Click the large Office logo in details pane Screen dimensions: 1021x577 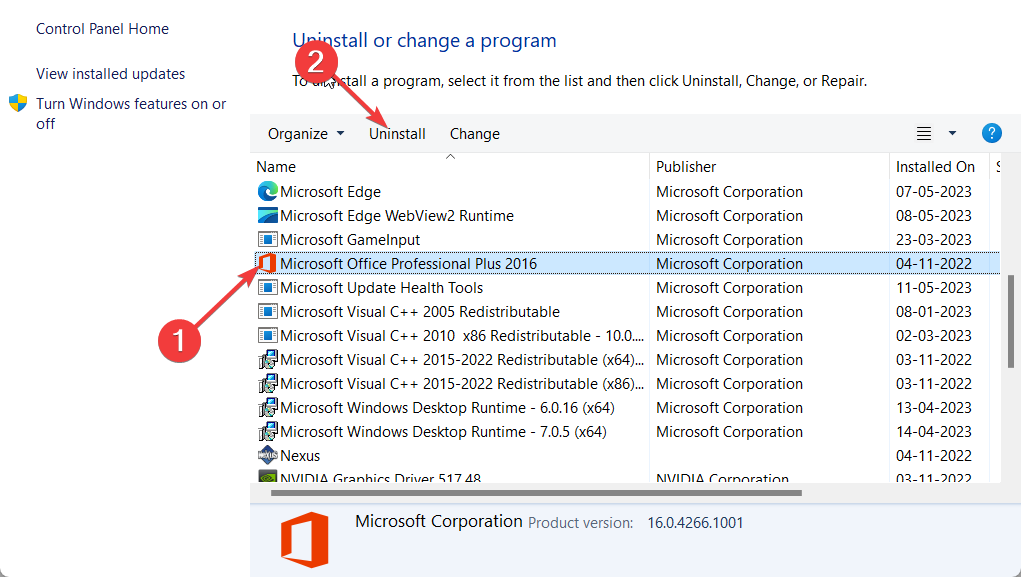point(305,540)
